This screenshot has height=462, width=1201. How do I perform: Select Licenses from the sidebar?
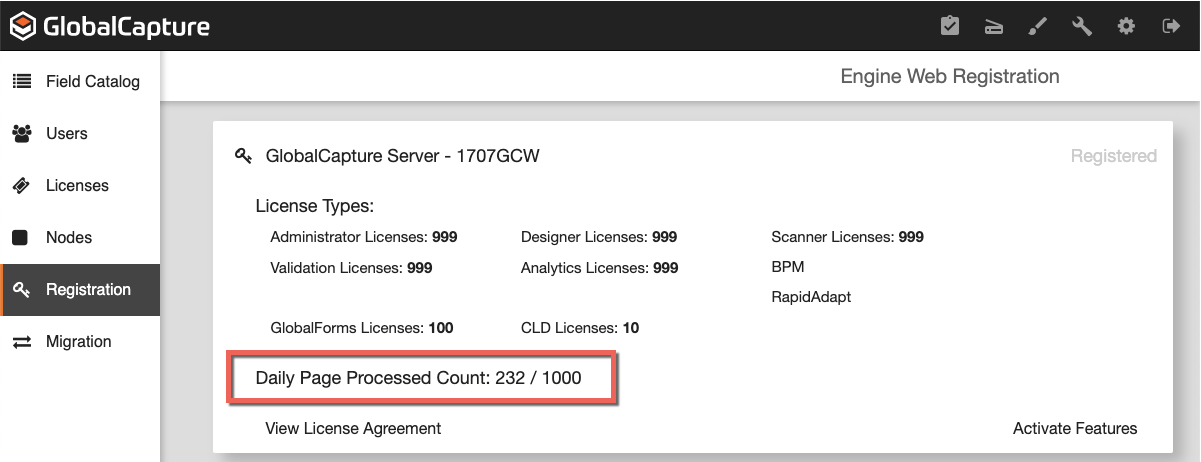[x=77, y=186]
